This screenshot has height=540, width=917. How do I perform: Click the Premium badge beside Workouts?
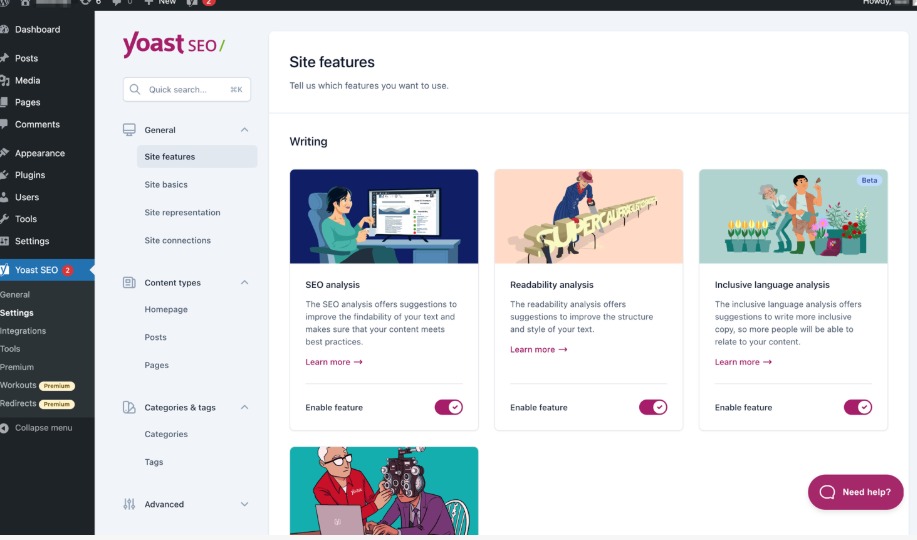pos(57,386)
